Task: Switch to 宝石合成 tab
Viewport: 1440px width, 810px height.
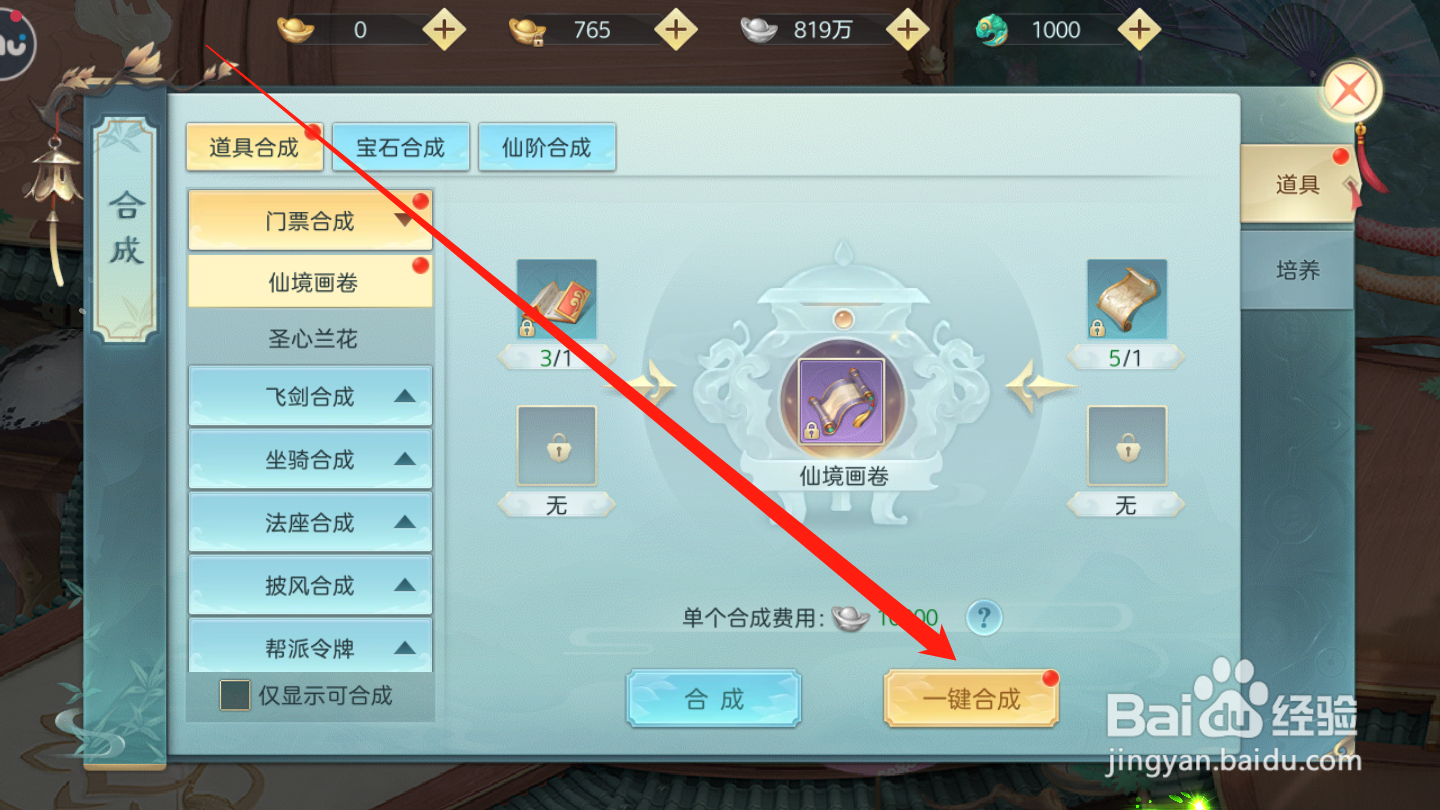Action: click(x=400, y=148)
